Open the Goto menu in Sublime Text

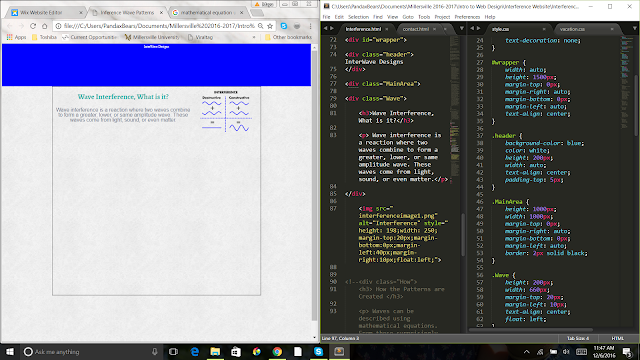(x=408, y=17)
